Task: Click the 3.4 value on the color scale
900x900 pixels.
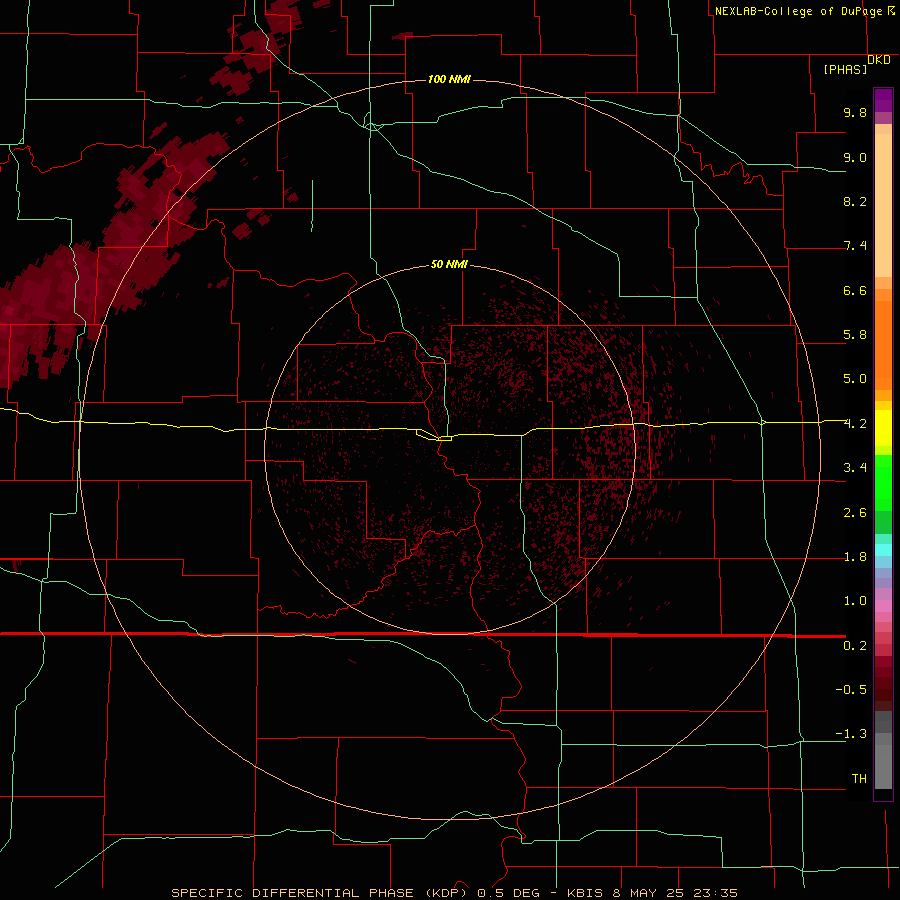Action: click(x=855, y=468)
